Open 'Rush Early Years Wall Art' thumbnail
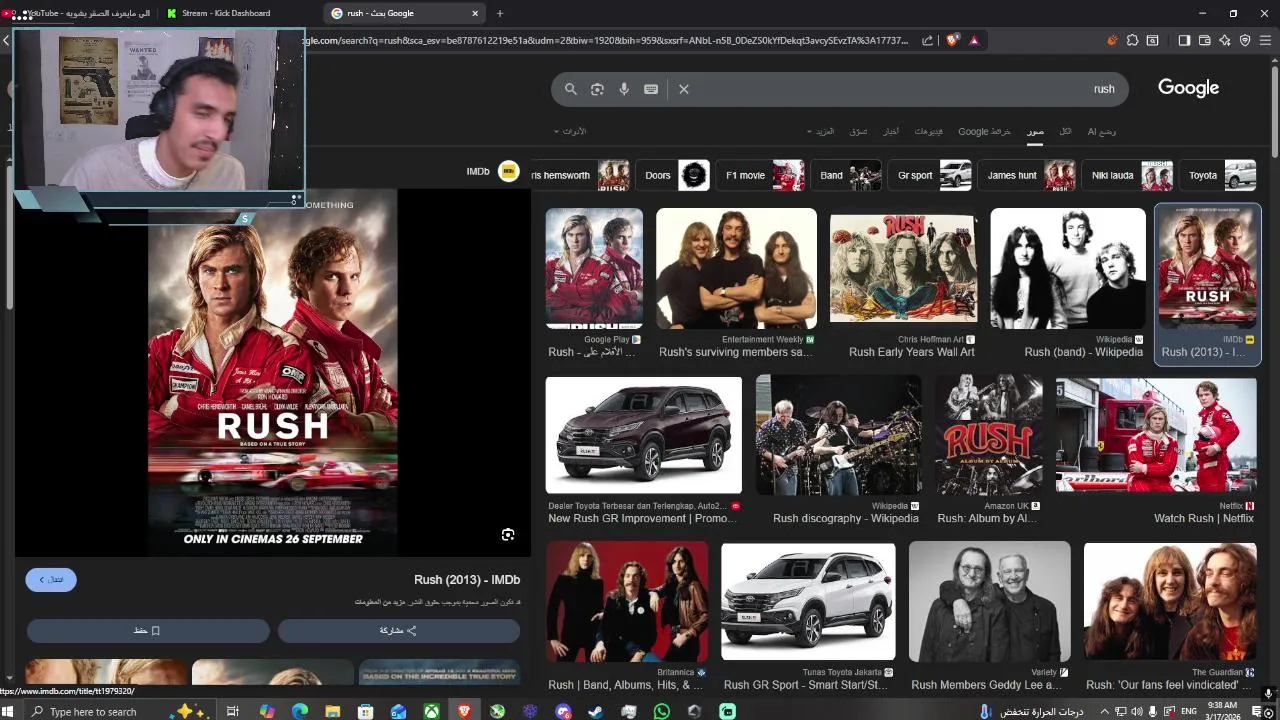The image size is (1280, 720). (x=903, y=268)
